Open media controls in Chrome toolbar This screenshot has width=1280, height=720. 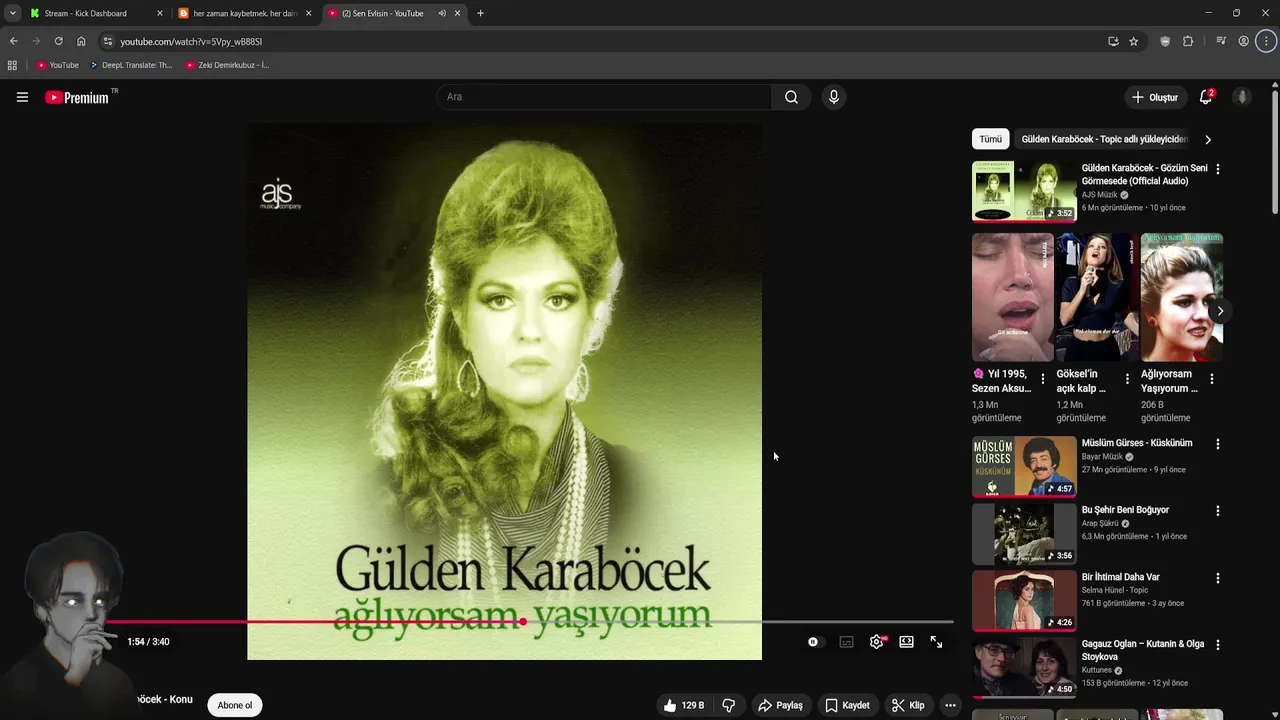point(1221,41)
